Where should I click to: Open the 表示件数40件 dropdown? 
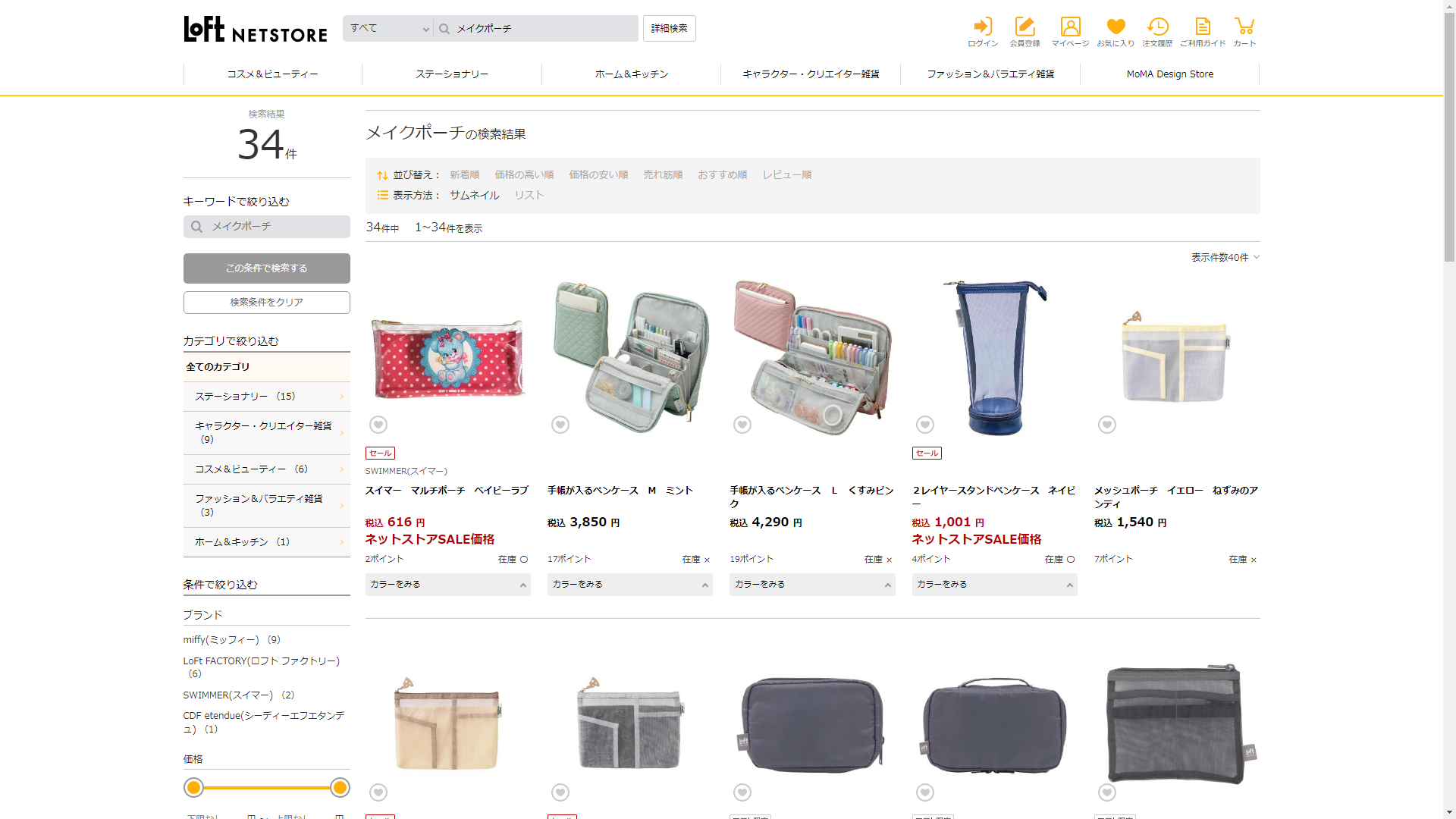click(1225, 258)
